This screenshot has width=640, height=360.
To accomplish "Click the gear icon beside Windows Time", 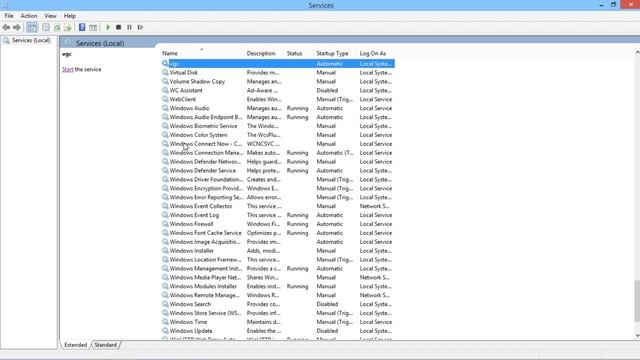I will [x=165, y=322].
